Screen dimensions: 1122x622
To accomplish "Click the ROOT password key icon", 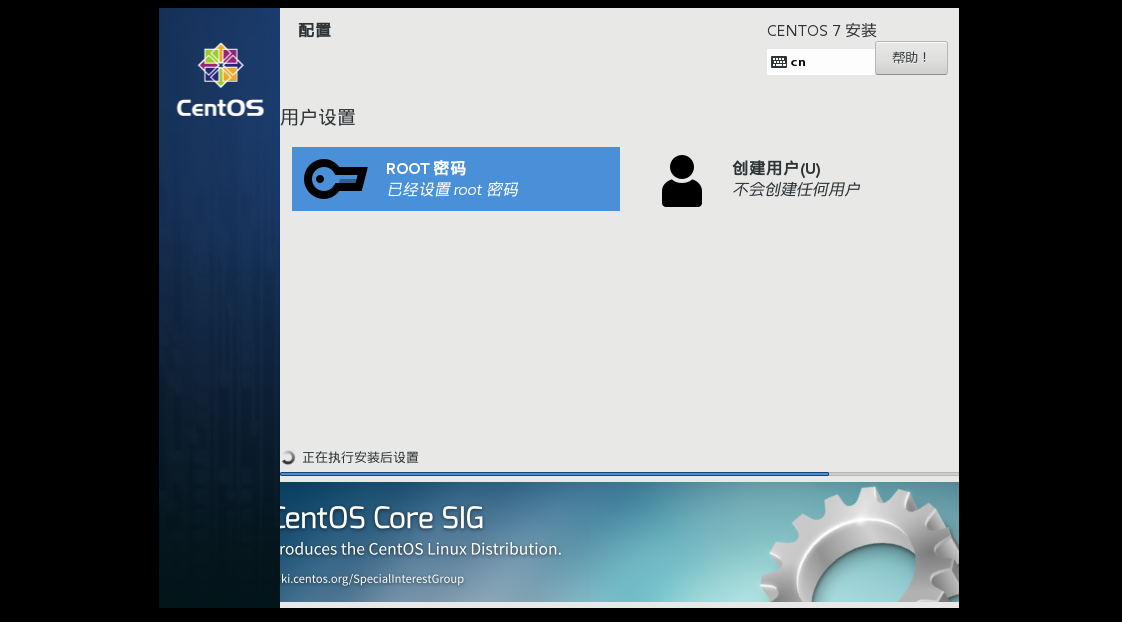I will 336,179.
